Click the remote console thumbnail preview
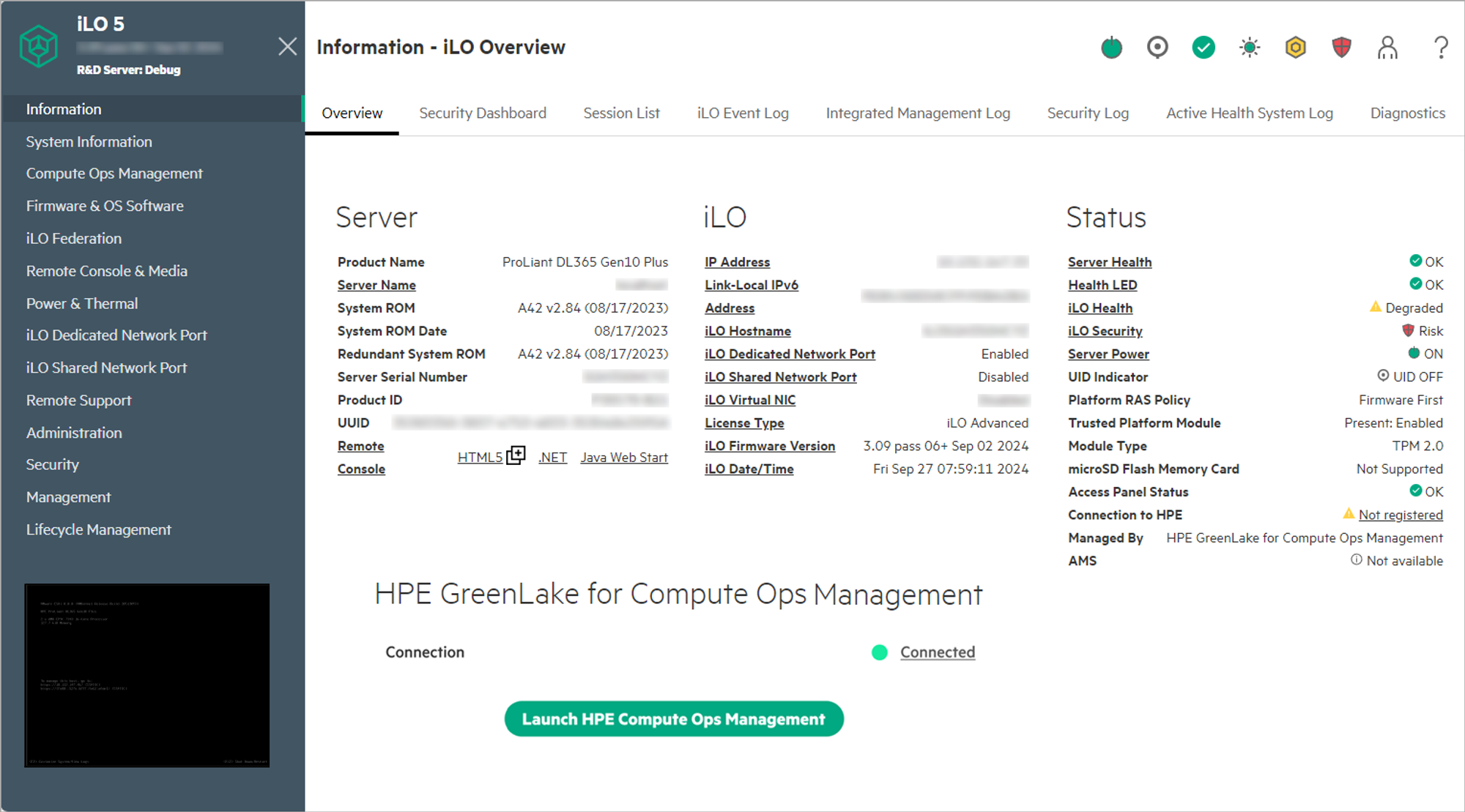 coord(146,675)
